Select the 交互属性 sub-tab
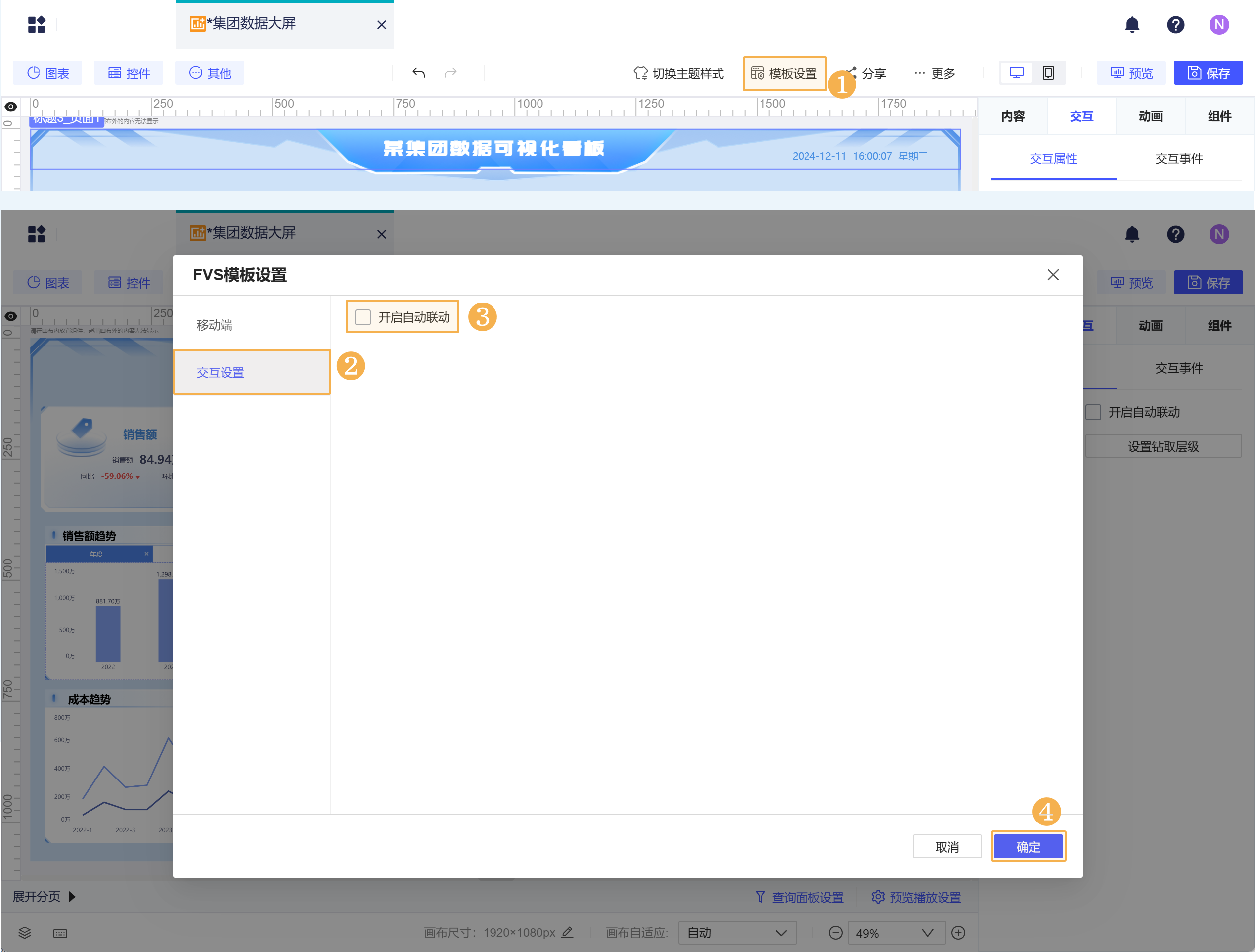This screenshot has width=1255, height=952. click(x=1054, y=159)
